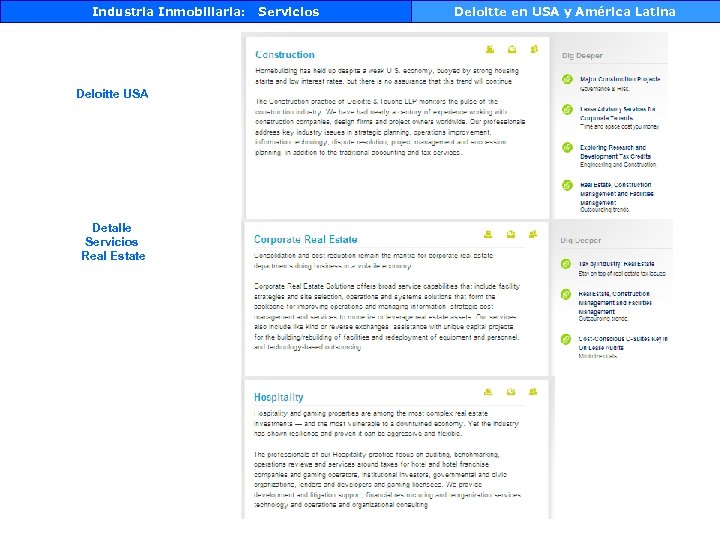This screenshot has width=720, height=540.
Task: Open the Hospitality section heading
Action: click(279, 397)
